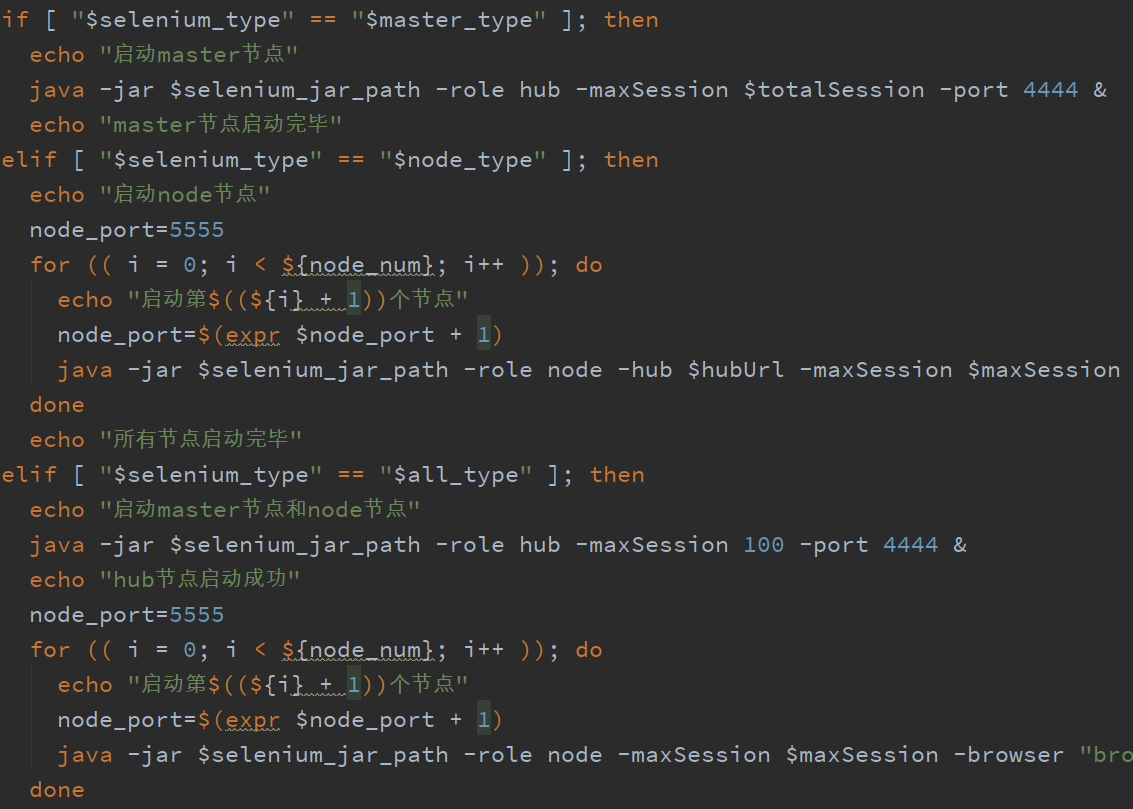This screenshot has width=1133, height=809.
Task: Click the then keyword after the first condition
Action: pyautogui.click(x=631, y=19)
